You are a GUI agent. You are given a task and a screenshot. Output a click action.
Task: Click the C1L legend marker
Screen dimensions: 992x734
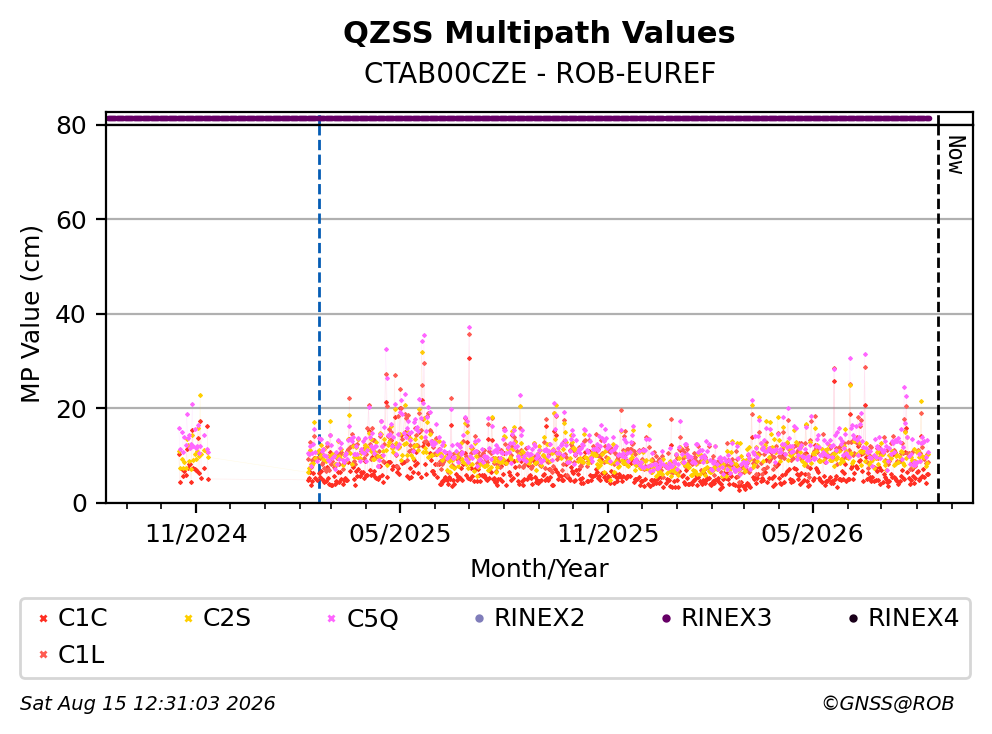(43, 655)
